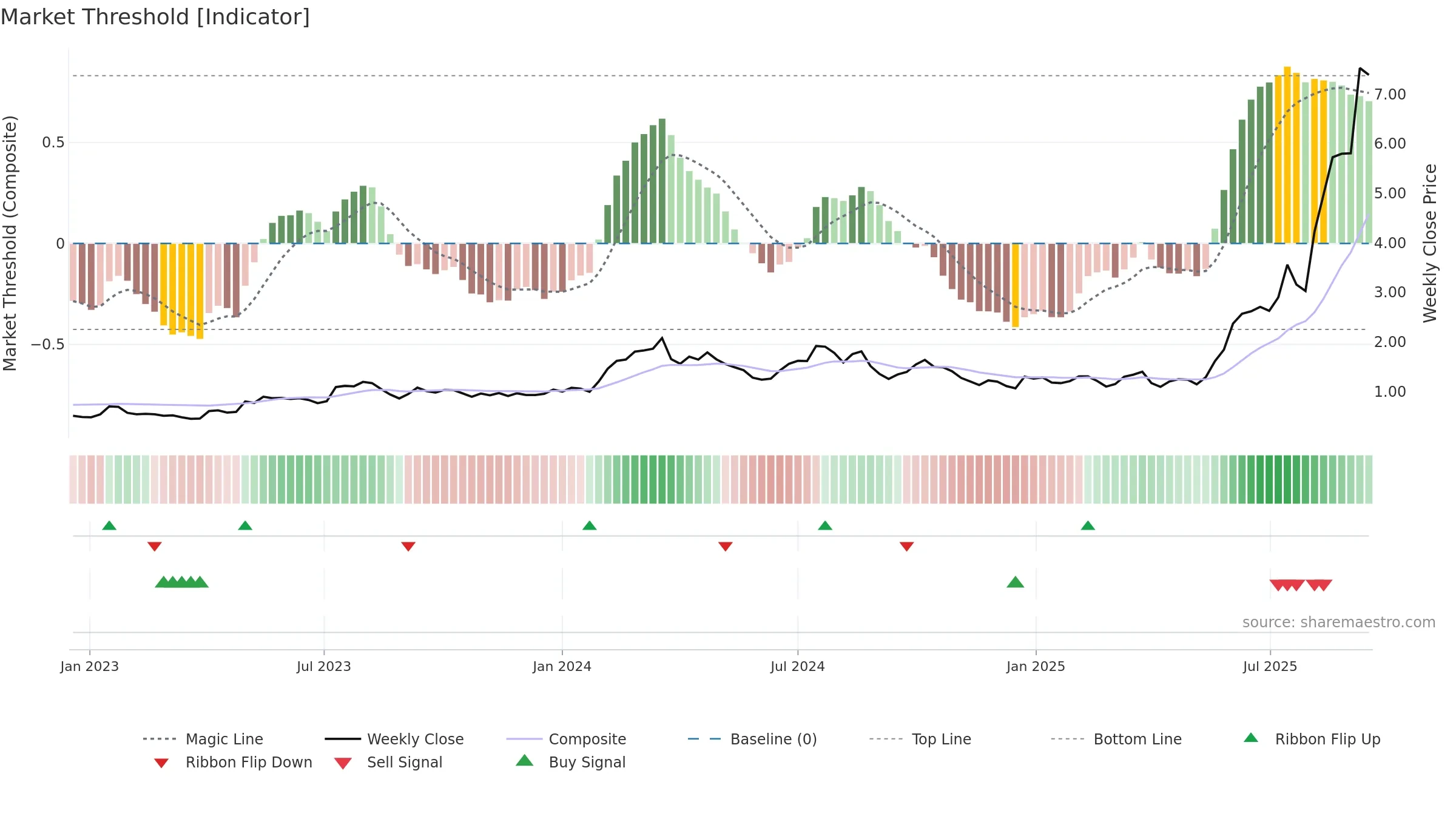Click the −0.5 composite axis label
This screenshot has height=819, width=1456.
click(48, 345)
